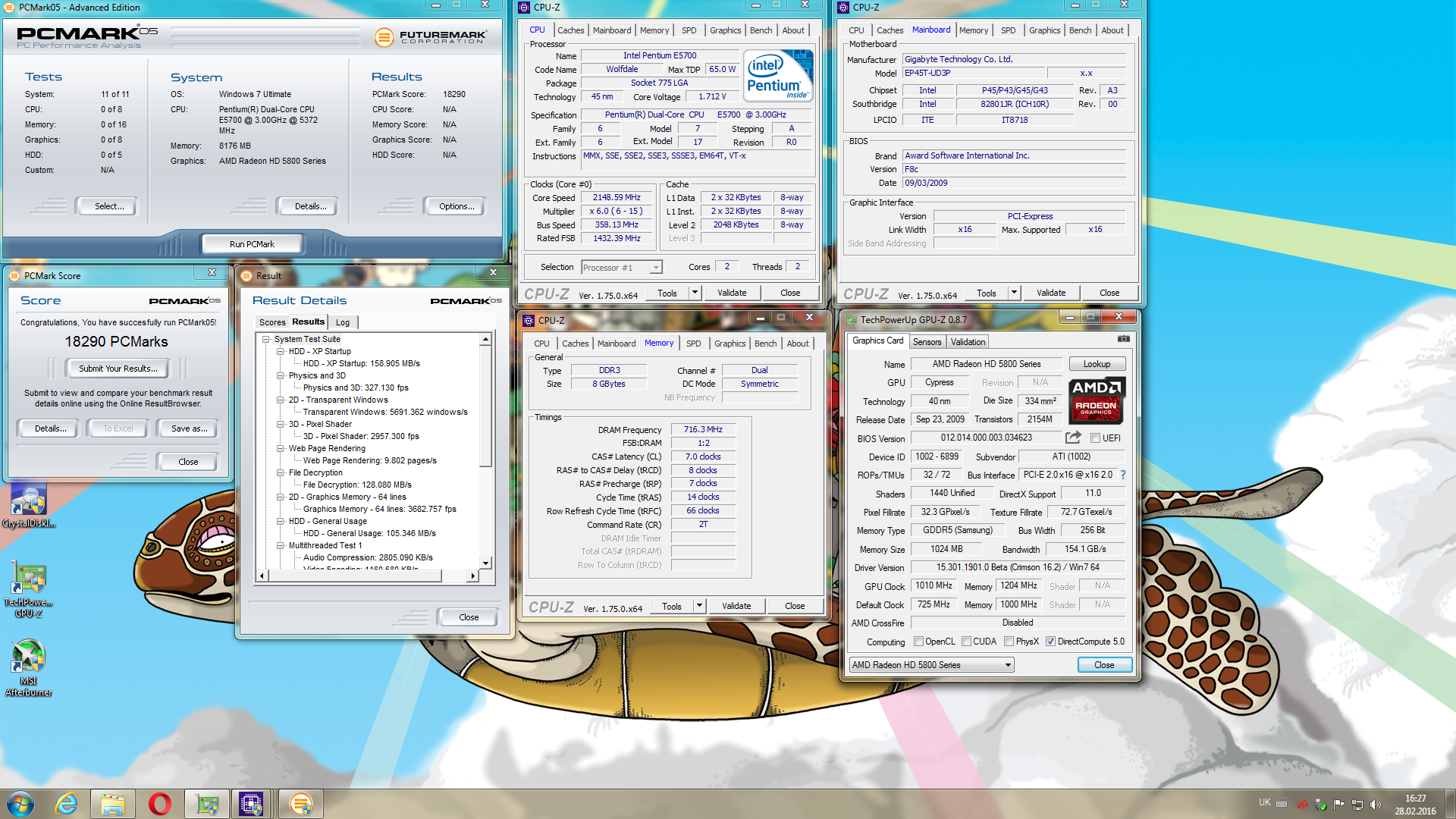
Task: Open the Caches tab in CPU tab CPU-Z window
Action: [x=570, y=30]
